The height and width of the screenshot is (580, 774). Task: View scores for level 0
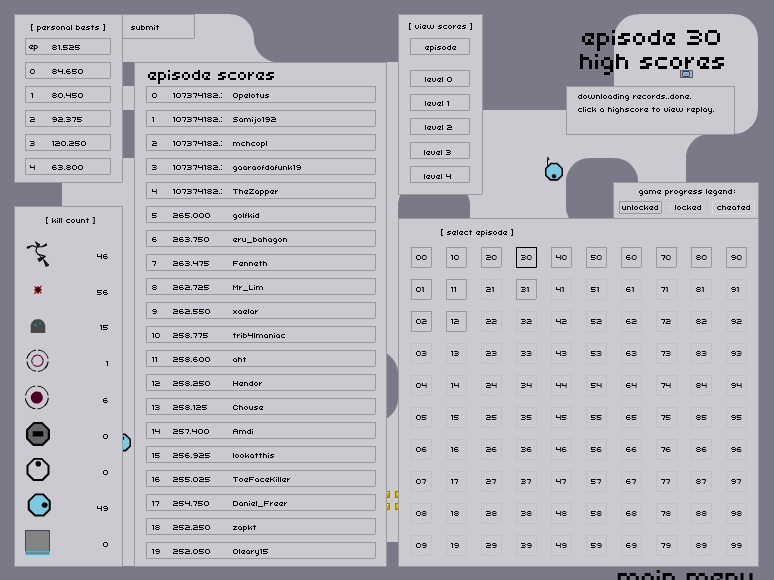(440, 79)
